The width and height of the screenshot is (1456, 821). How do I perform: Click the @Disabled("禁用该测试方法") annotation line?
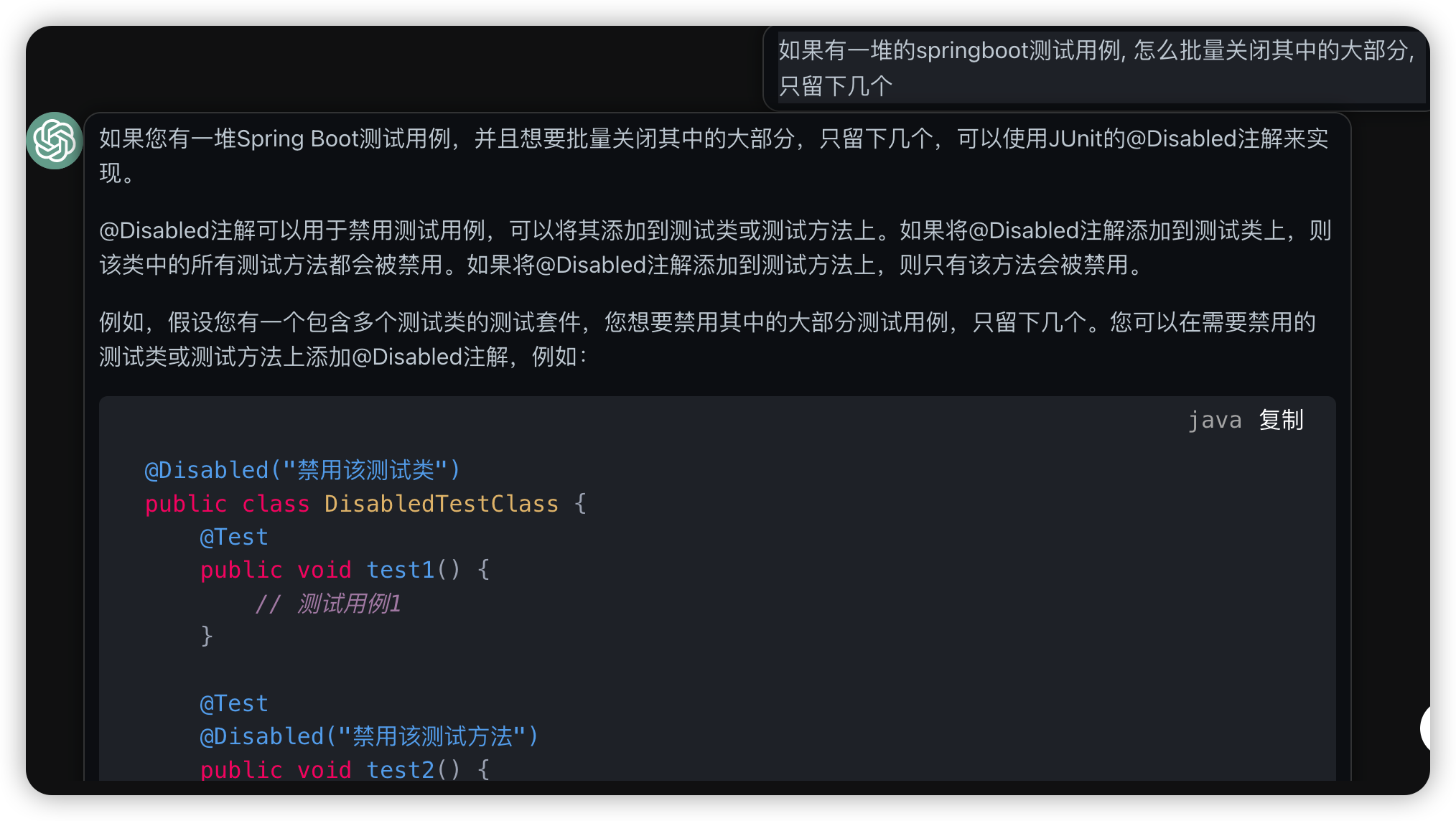tap(369, 736)
